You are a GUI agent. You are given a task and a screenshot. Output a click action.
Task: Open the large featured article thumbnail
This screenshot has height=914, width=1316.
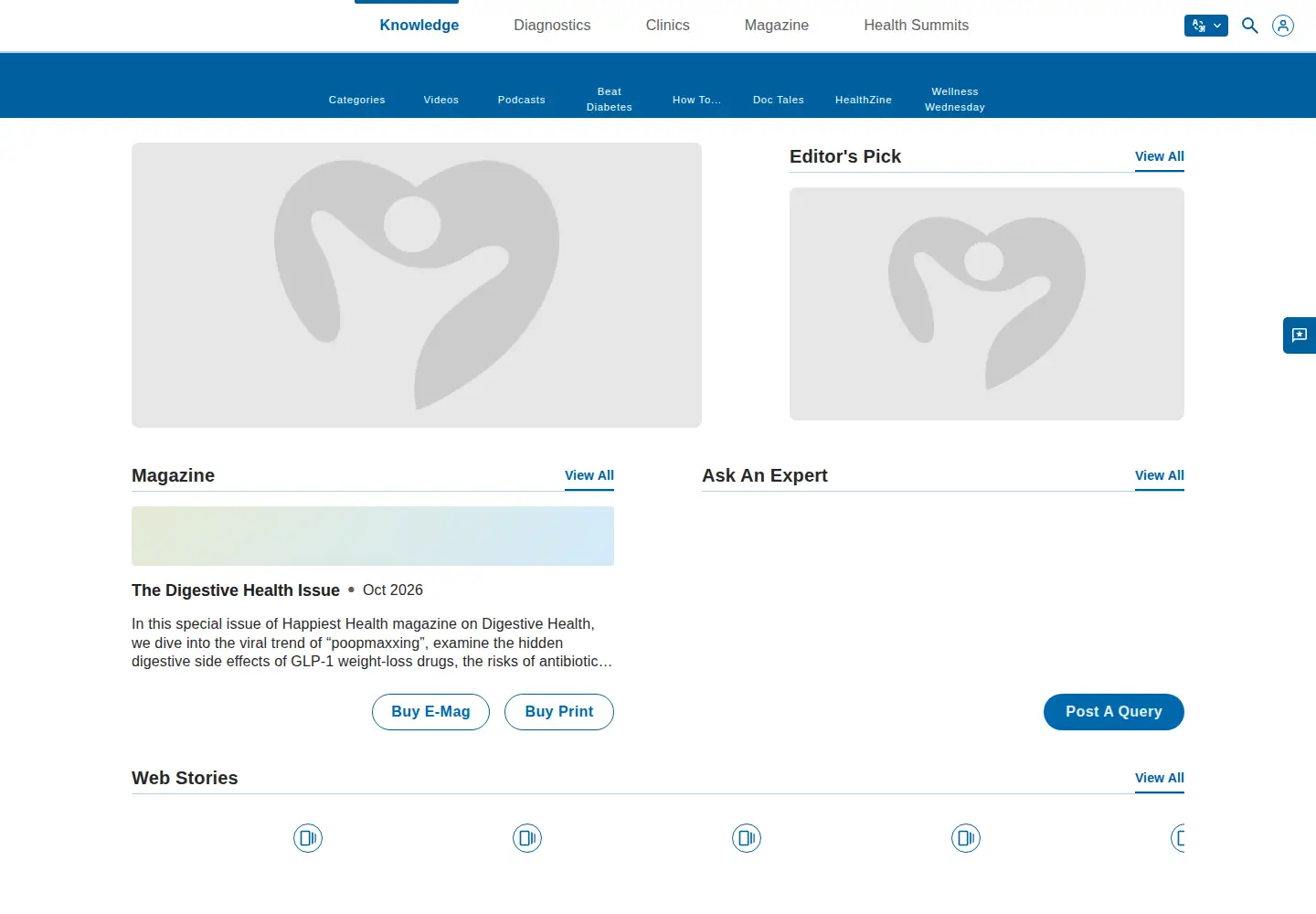coord(417,285)
